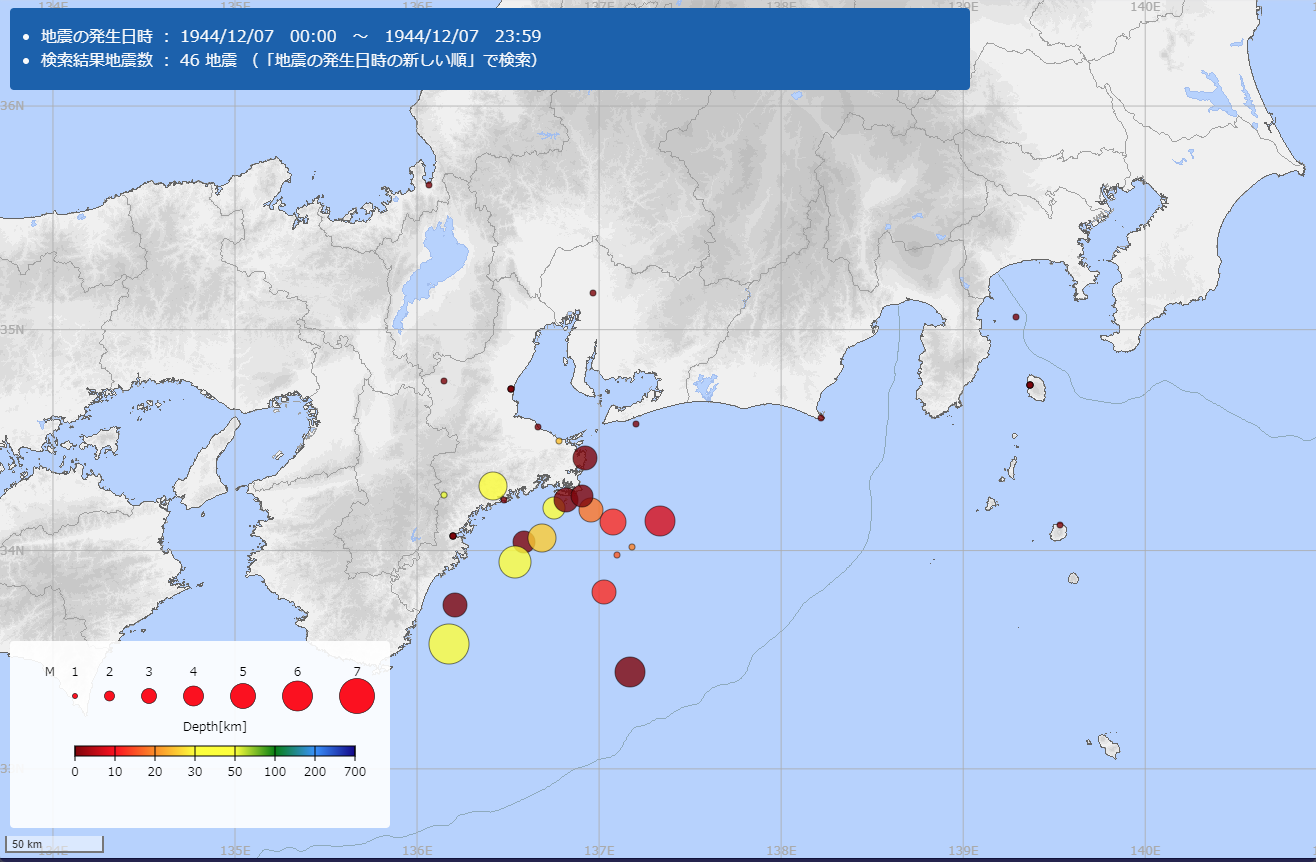Viewport: 1316px width, 862px height.
Task: Click the magnitude 5 legend circle
Action: [243, 696]
